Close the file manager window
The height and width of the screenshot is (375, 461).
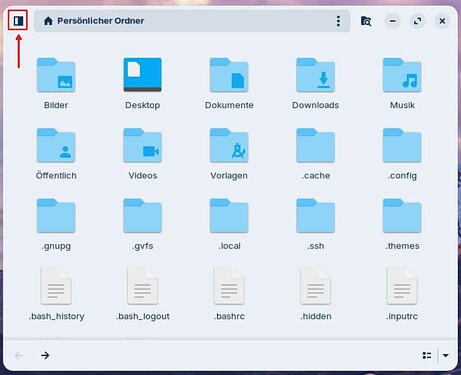pyautogui.click(x=442, y=21)
